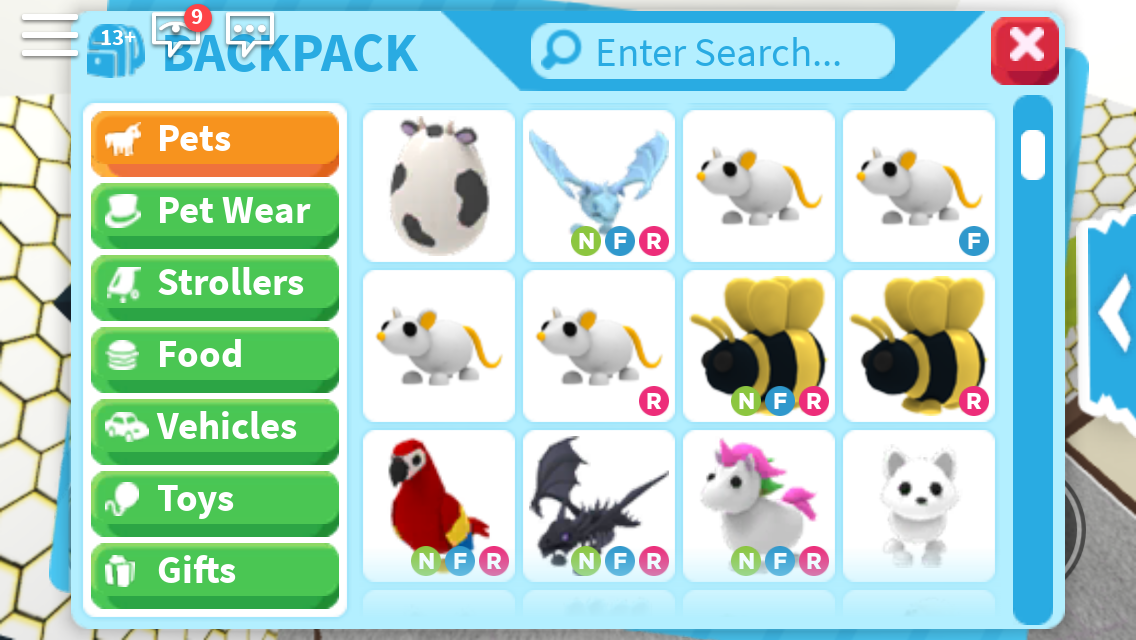
Task: Select the golden rat with F badge
Action: [919, 186]
